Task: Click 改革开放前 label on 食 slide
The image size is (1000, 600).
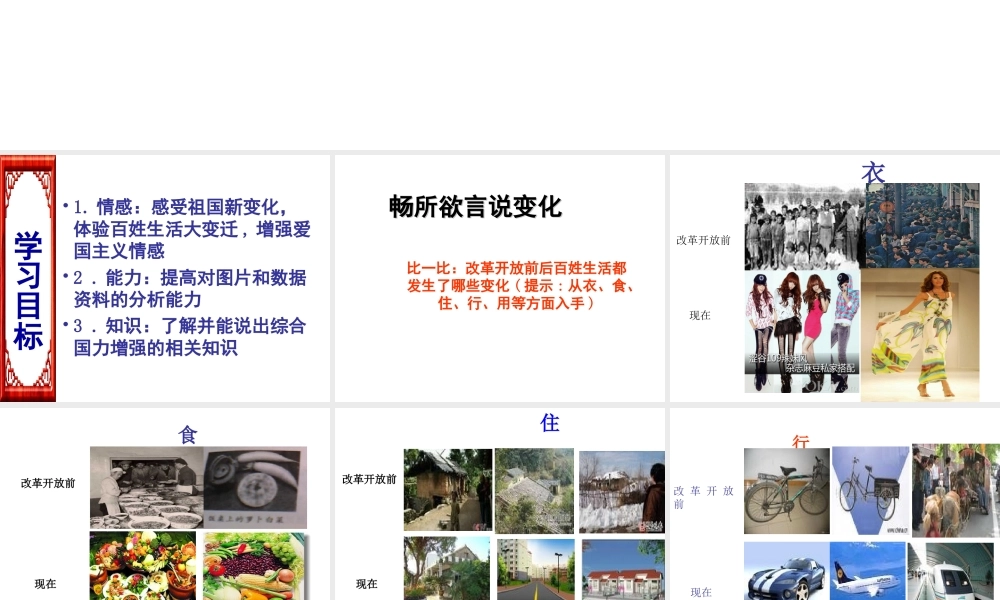Action: [x=48, y=483]
